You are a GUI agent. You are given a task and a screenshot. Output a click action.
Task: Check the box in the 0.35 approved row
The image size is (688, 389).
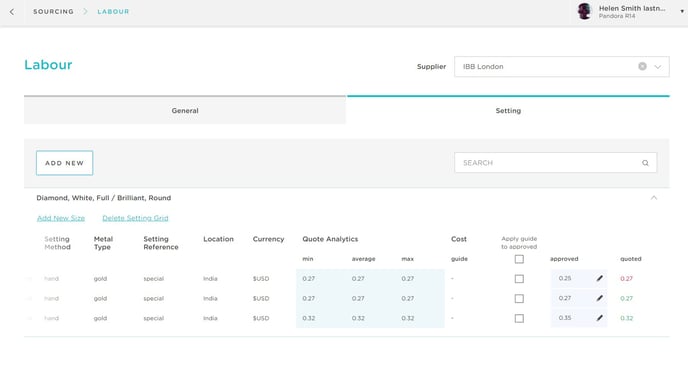click(x=519, y=318)
